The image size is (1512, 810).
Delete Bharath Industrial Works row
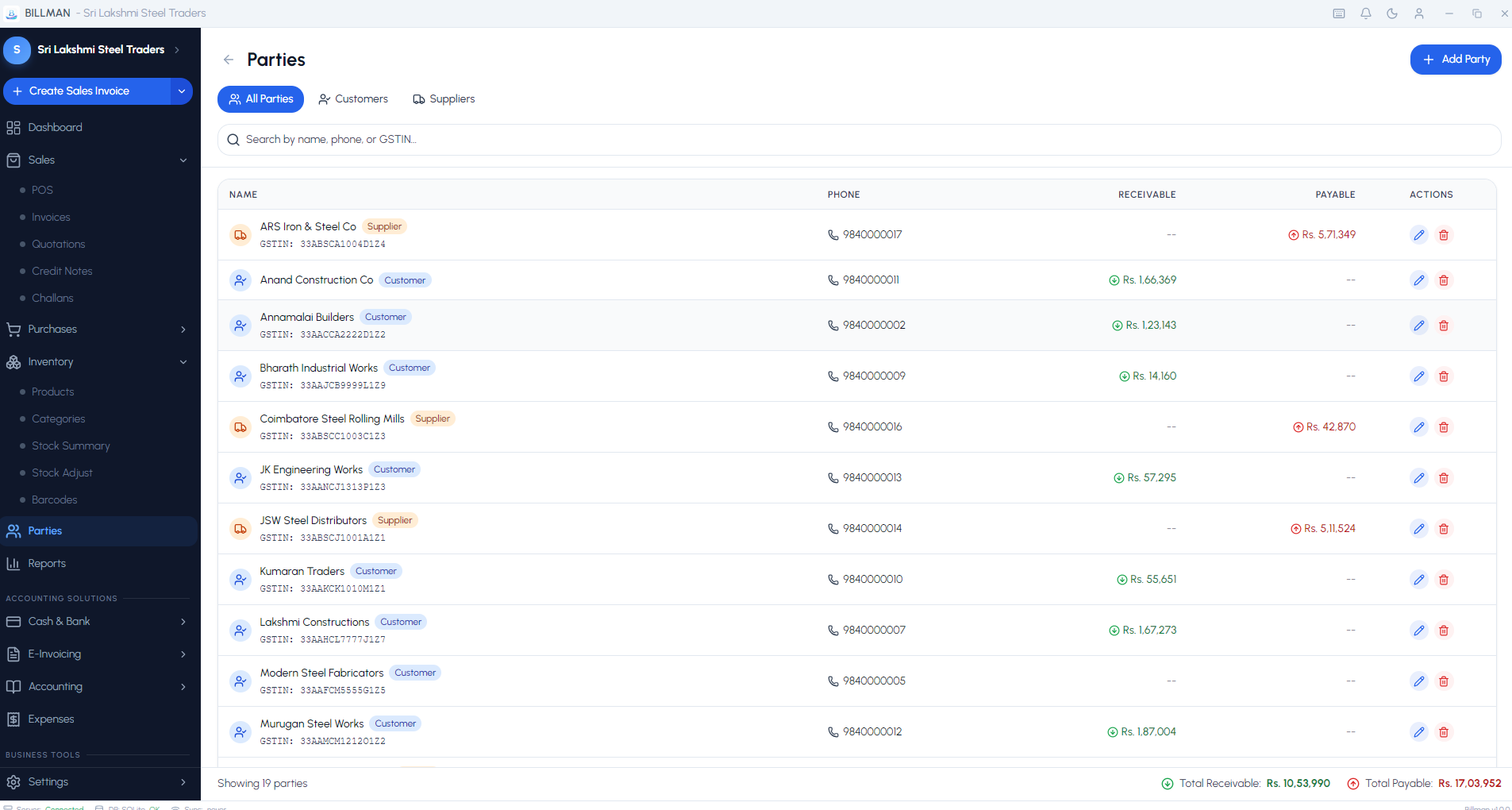click(x=1444, y=376)
